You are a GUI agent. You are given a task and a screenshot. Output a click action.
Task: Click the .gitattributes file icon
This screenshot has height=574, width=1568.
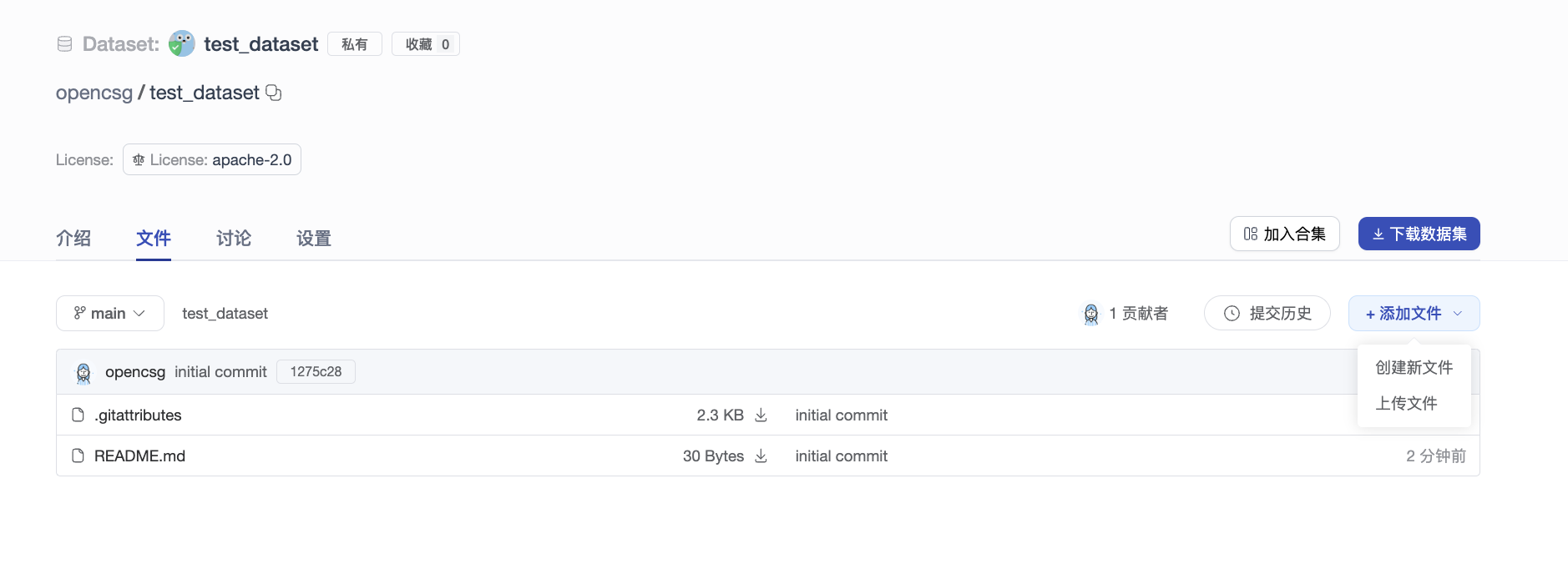pyautogui.click(x=78, y=415)
